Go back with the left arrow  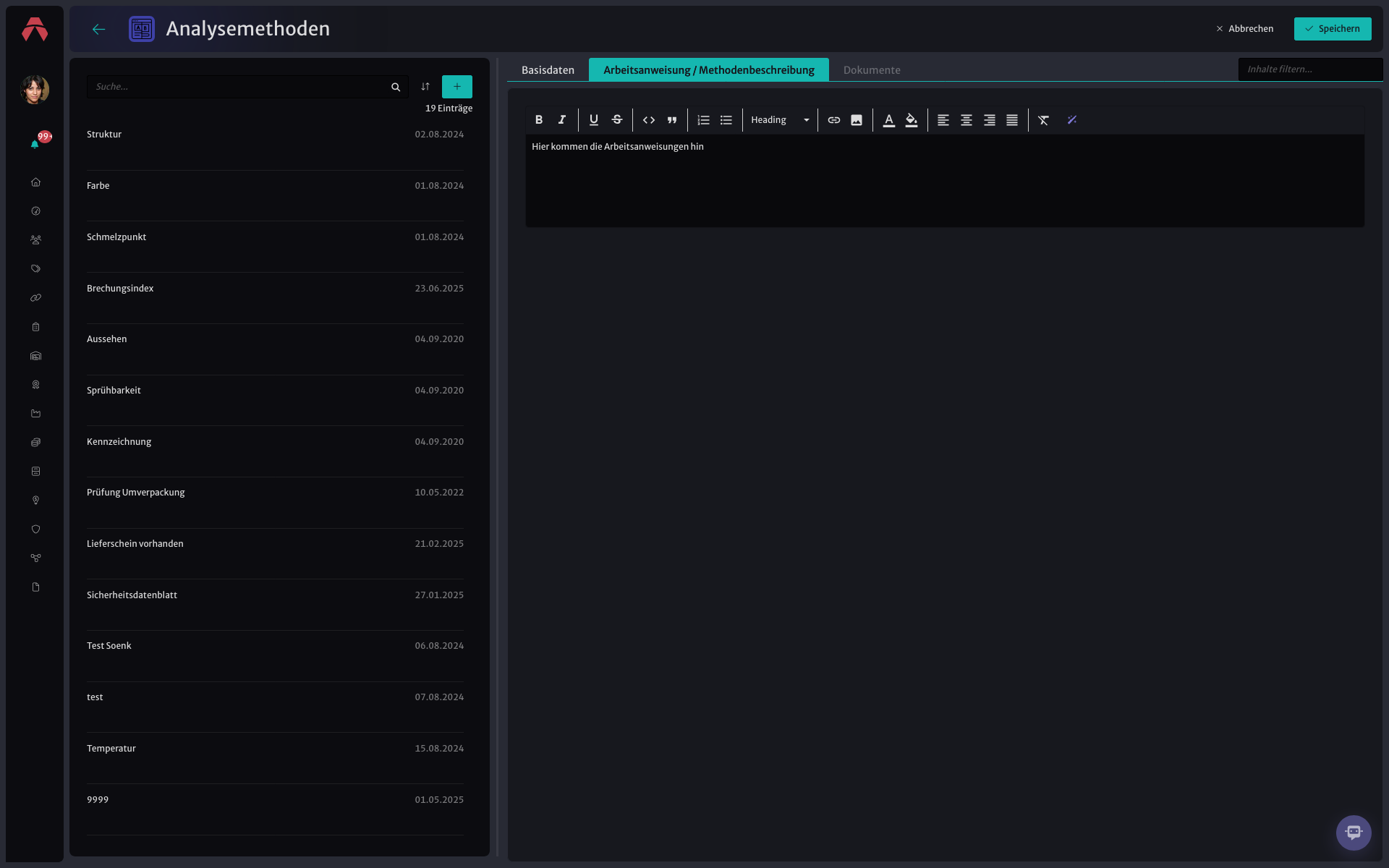coord(99,29)
